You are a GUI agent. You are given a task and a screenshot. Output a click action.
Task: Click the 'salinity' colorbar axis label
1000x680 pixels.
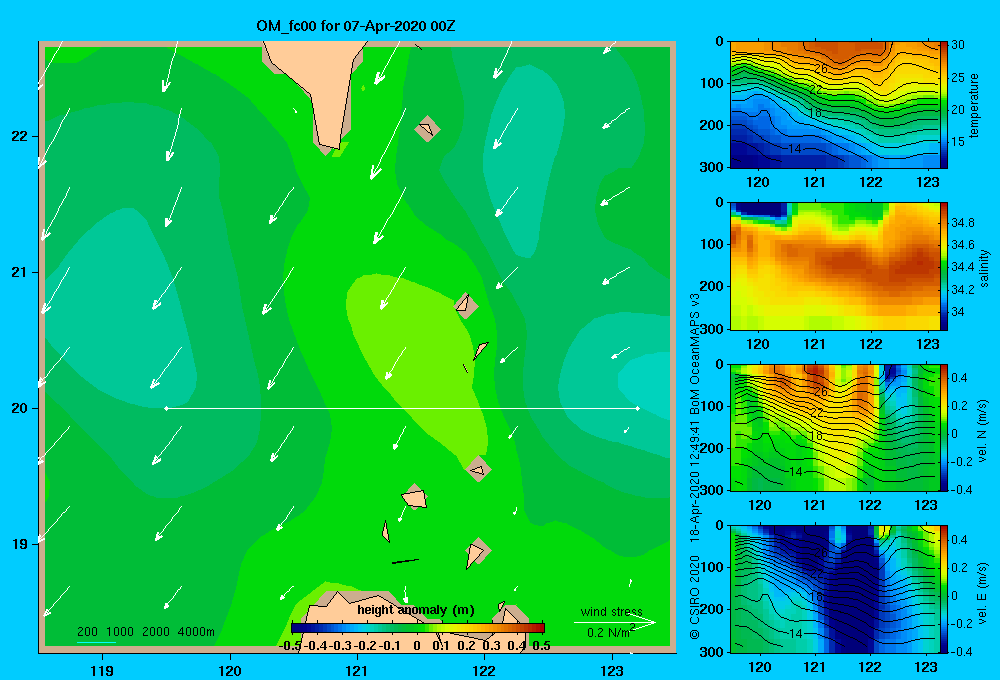(x=984, y=268)
